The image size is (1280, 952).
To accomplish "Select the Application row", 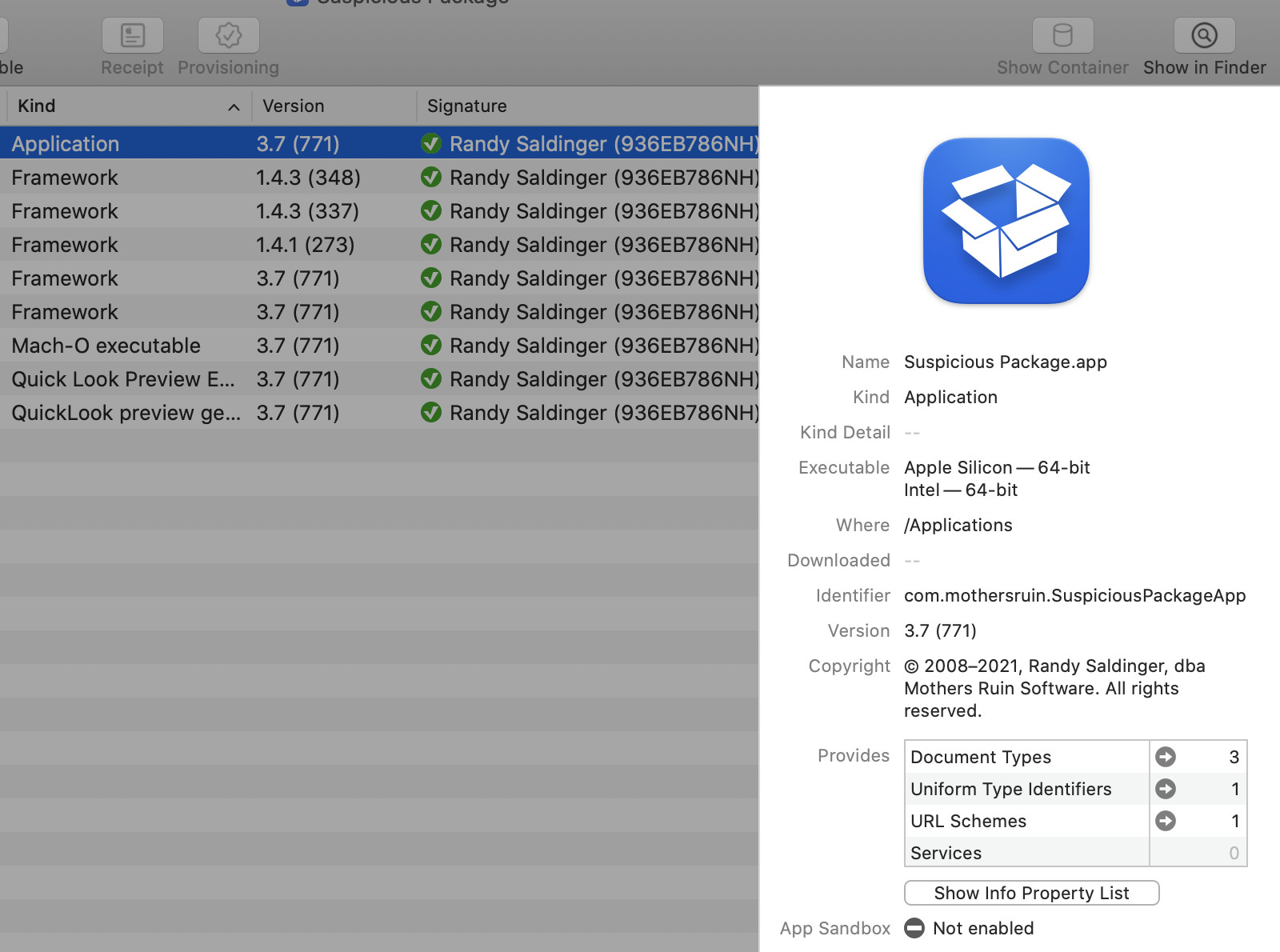I will coord(379,144).
